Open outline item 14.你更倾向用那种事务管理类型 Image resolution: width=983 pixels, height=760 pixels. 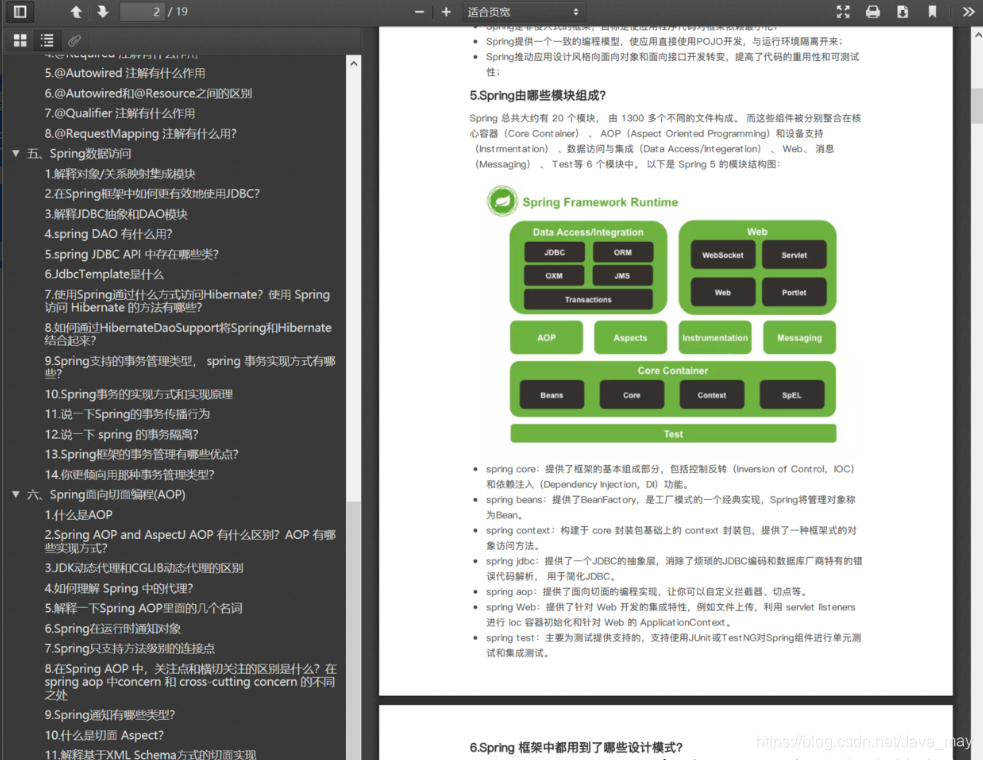[130, 475]
